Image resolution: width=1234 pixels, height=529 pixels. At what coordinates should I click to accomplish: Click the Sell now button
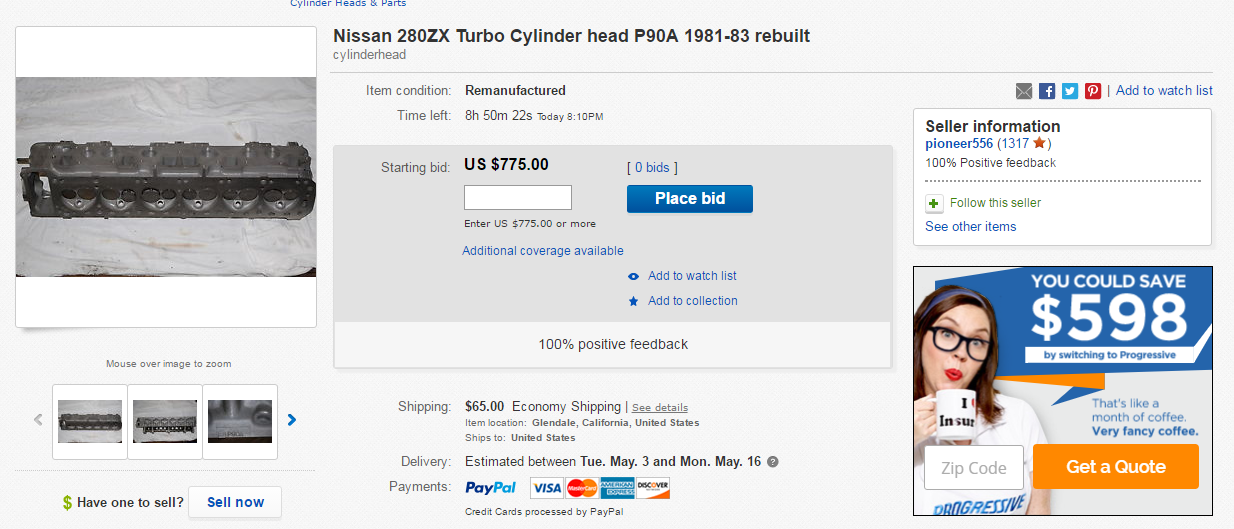pos(236,502)
